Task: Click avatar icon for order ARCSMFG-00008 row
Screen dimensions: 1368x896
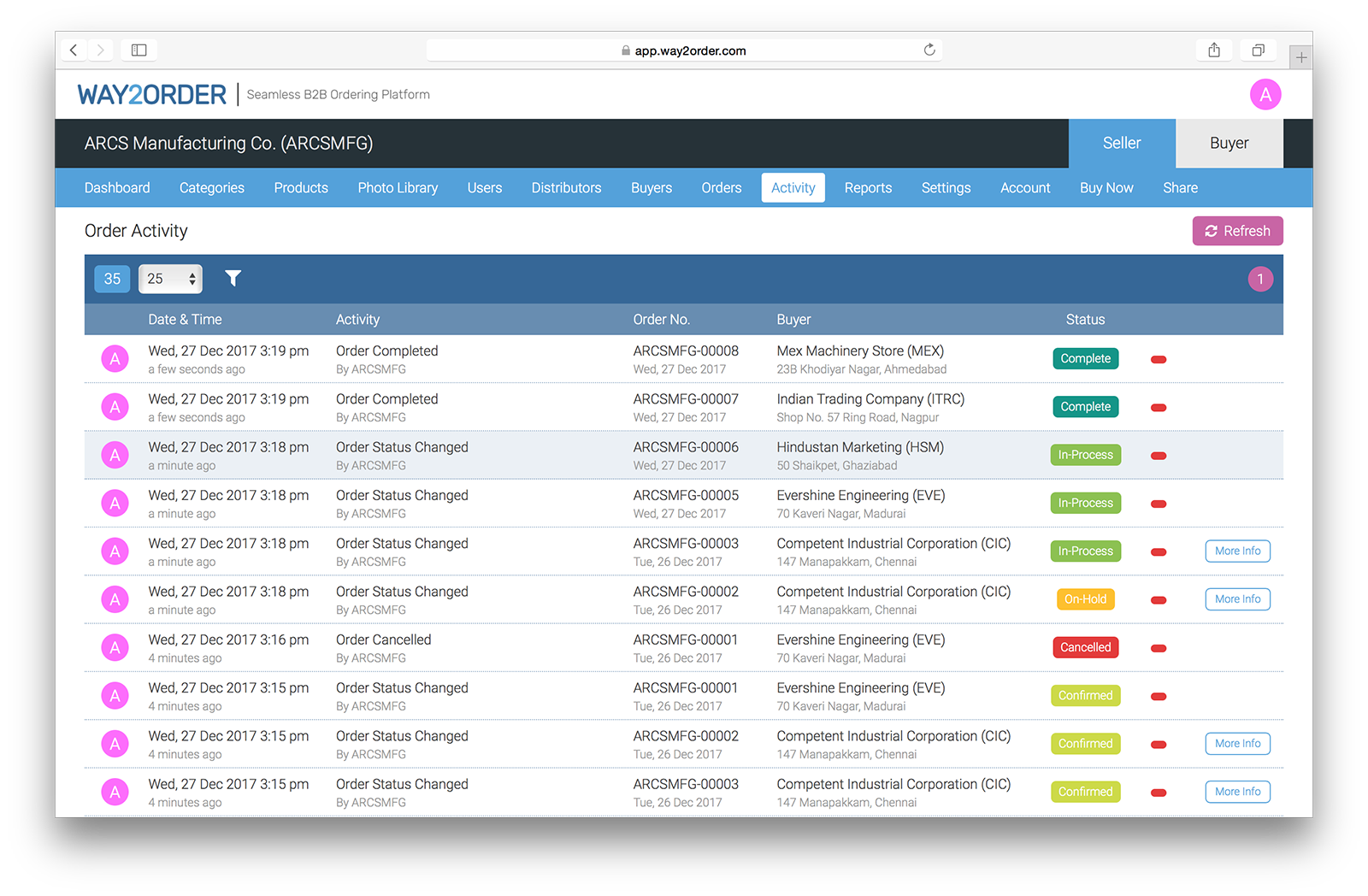Action: tap(115, 359)
